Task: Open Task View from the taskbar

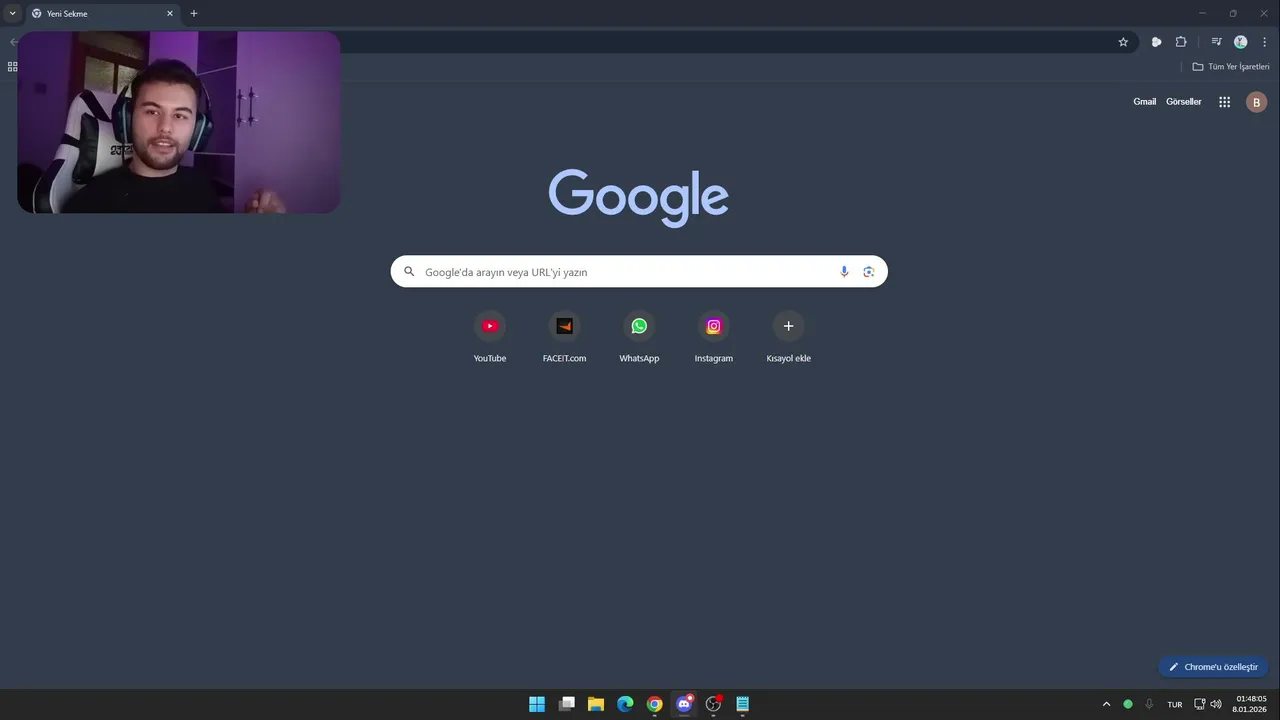Action: coord(567,704)
